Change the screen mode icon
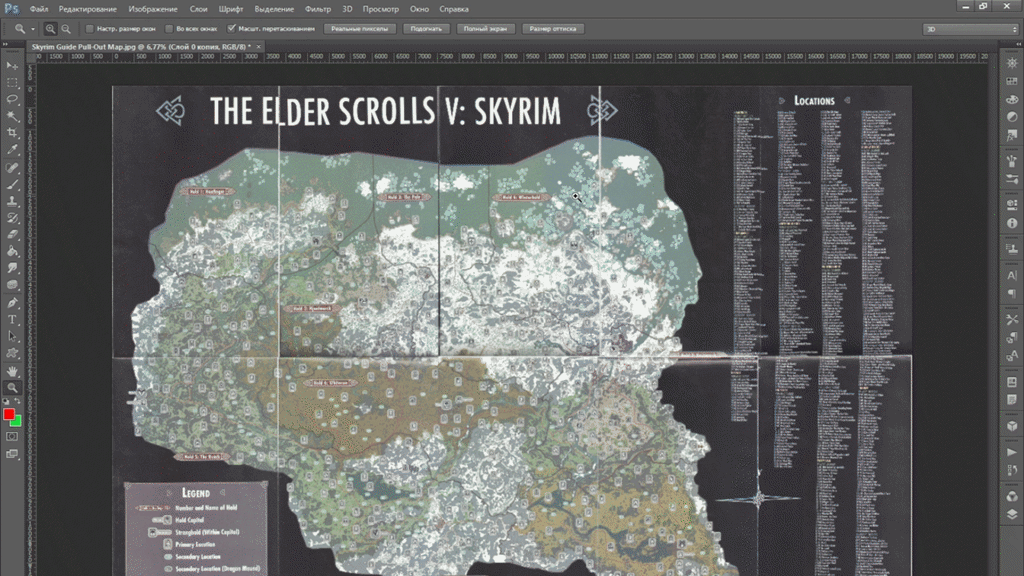The height and width of the screenshot is (576, 1024). pos(12,453)
